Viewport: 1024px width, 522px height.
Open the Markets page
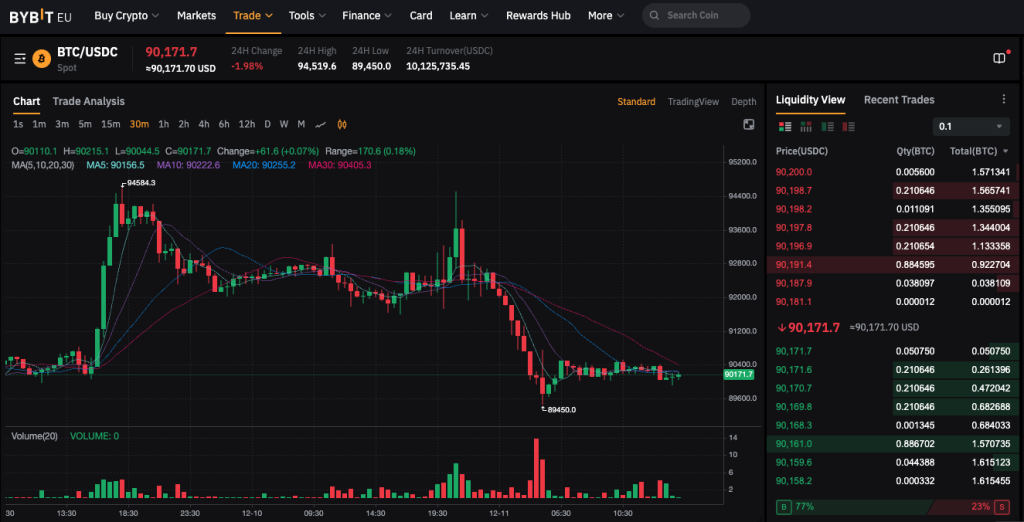click(x=196, y=16)
